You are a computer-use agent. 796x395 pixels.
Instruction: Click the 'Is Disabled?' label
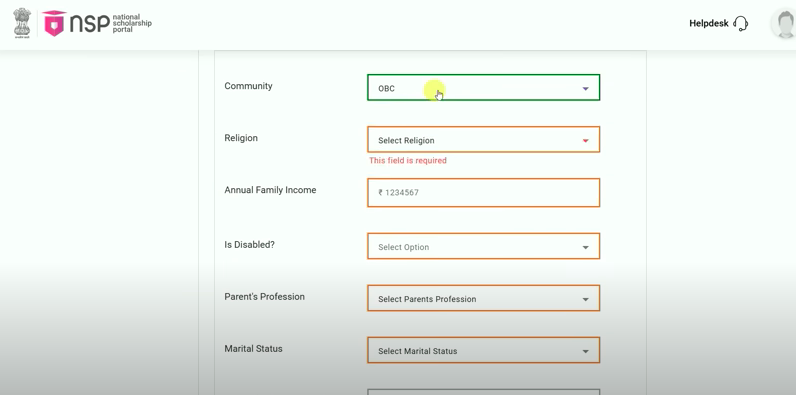pos(249,245)
